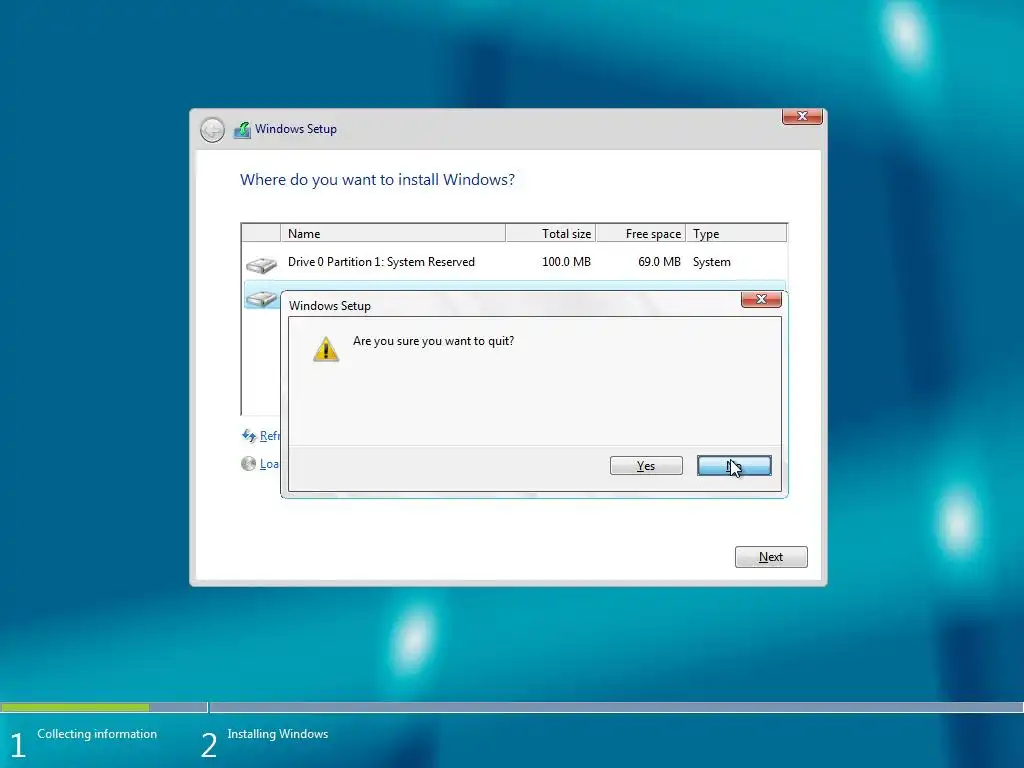
Task: Sort by Free space column header
Action: coord(641,233)
